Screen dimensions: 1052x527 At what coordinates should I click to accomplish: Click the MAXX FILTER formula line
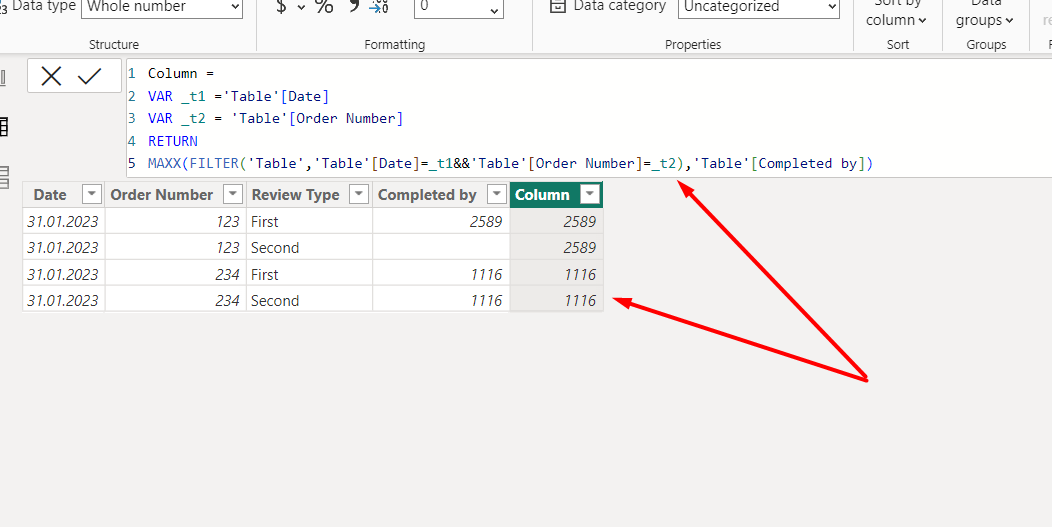(x=510, y=163)
